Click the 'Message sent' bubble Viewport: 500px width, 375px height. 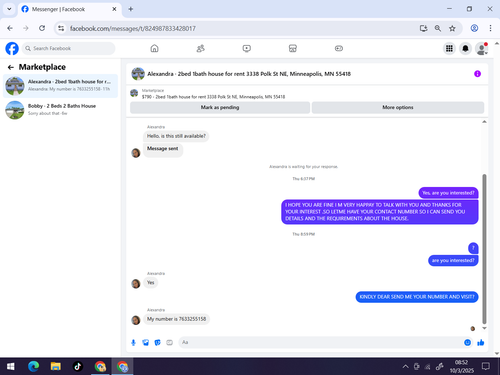(163, 149)
